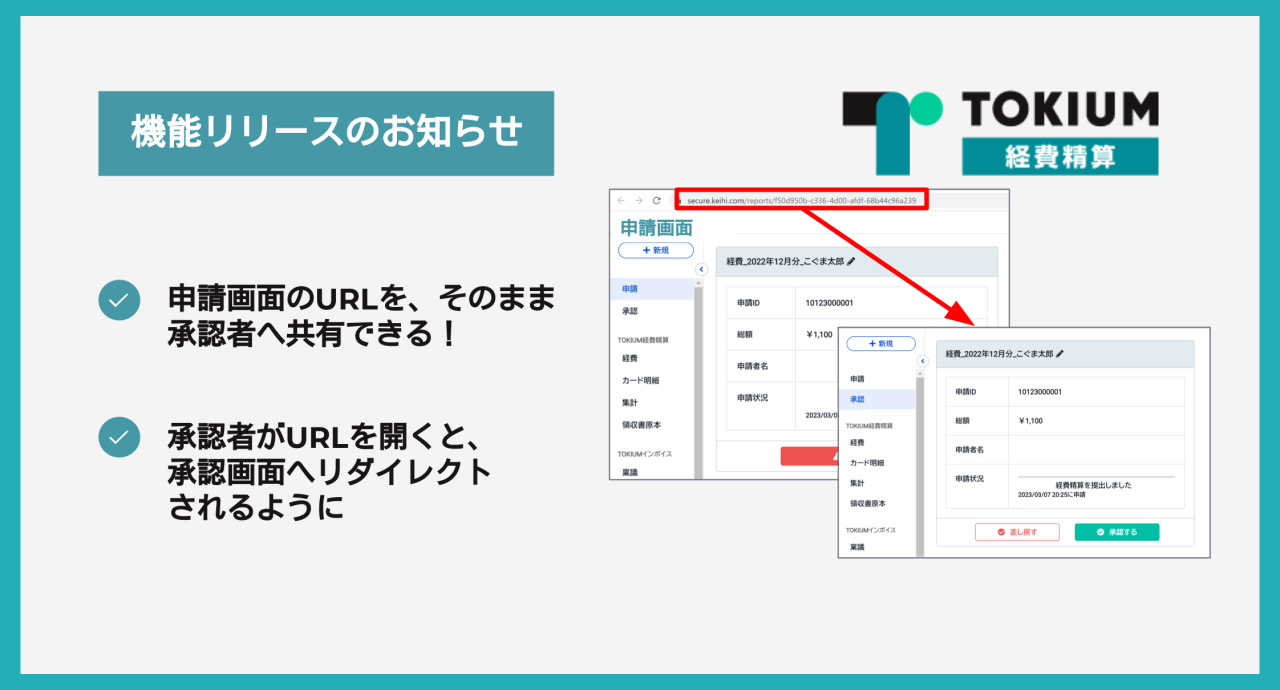Reload the page using the refresh icon
Screen dimensions: 1280x690
click(x=656, y=200)
